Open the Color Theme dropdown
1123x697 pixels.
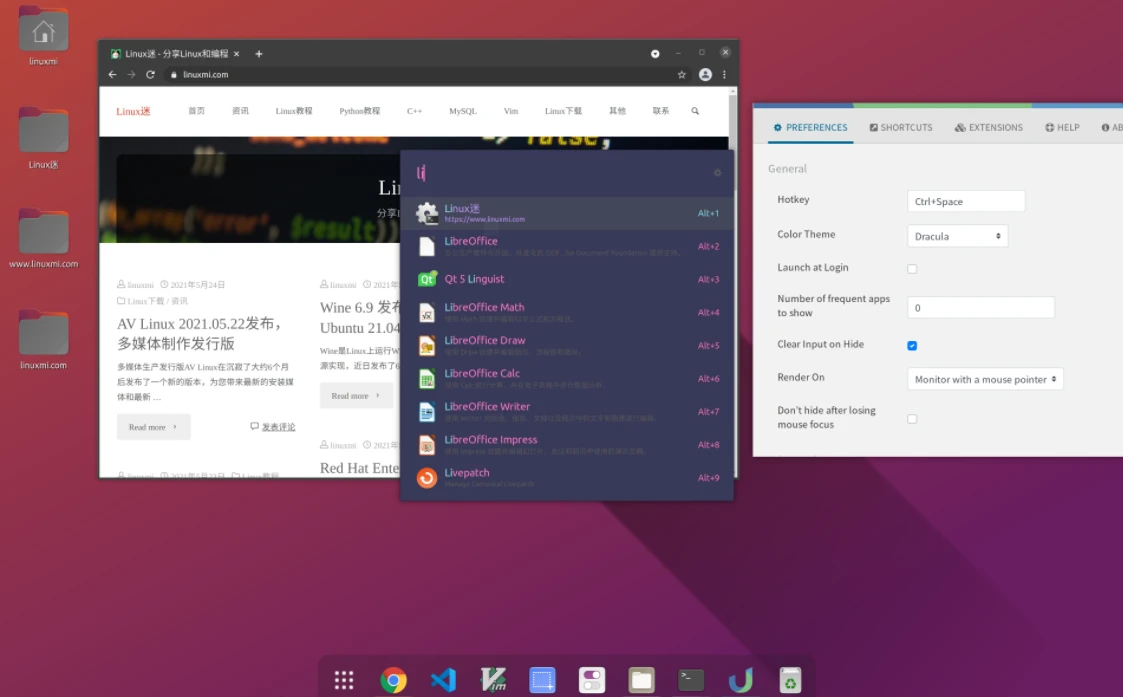click(x=957, y=235)
